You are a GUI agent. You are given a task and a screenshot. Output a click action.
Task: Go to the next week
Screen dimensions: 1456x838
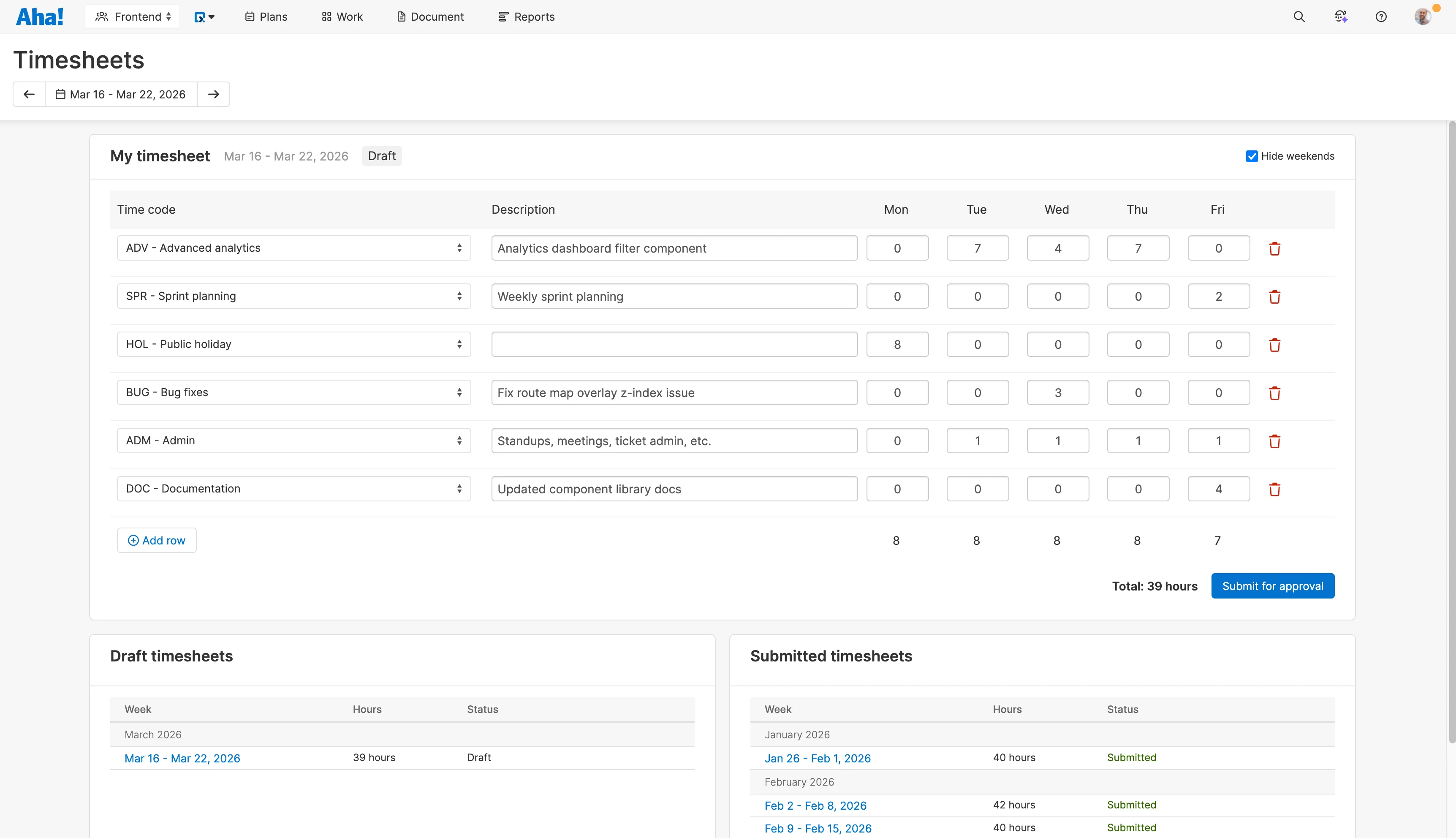[213, 94]
